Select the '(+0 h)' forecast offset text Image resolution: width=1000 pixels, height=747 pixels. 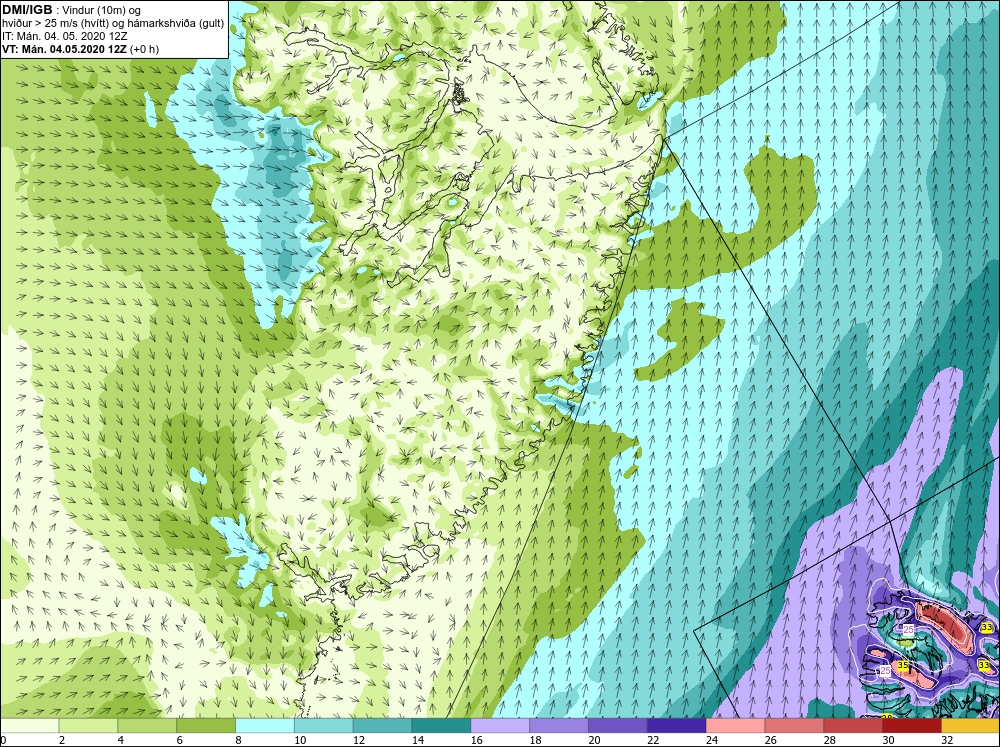[144, 49]
